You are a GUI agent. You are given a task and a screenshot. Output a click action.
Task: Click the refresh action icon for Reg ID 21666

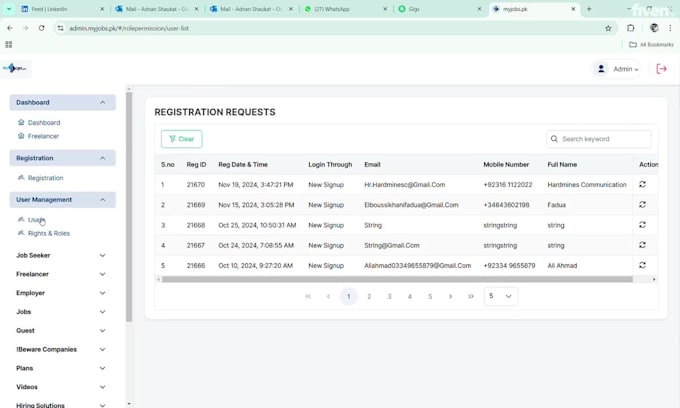coord(642,265)
